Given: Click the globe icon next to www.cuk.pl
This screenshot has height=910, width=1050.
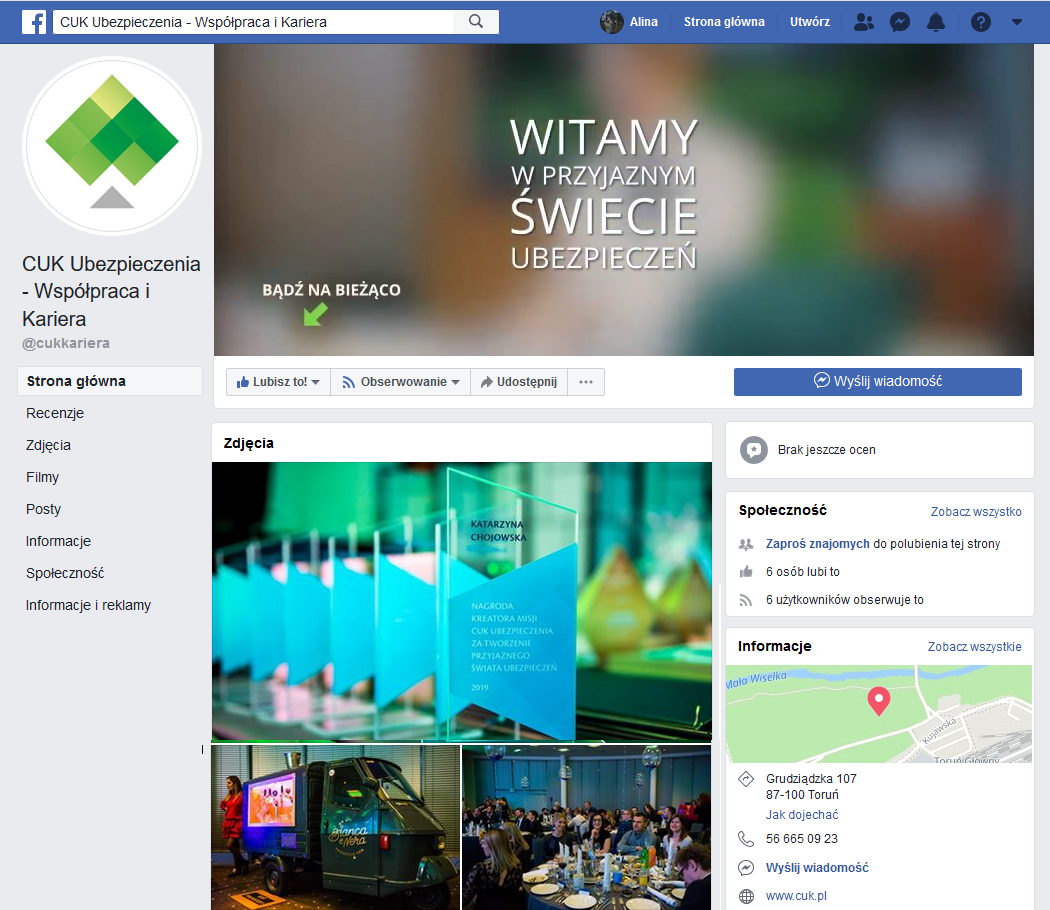Looking at the screenshot, I should pos(746,896).
